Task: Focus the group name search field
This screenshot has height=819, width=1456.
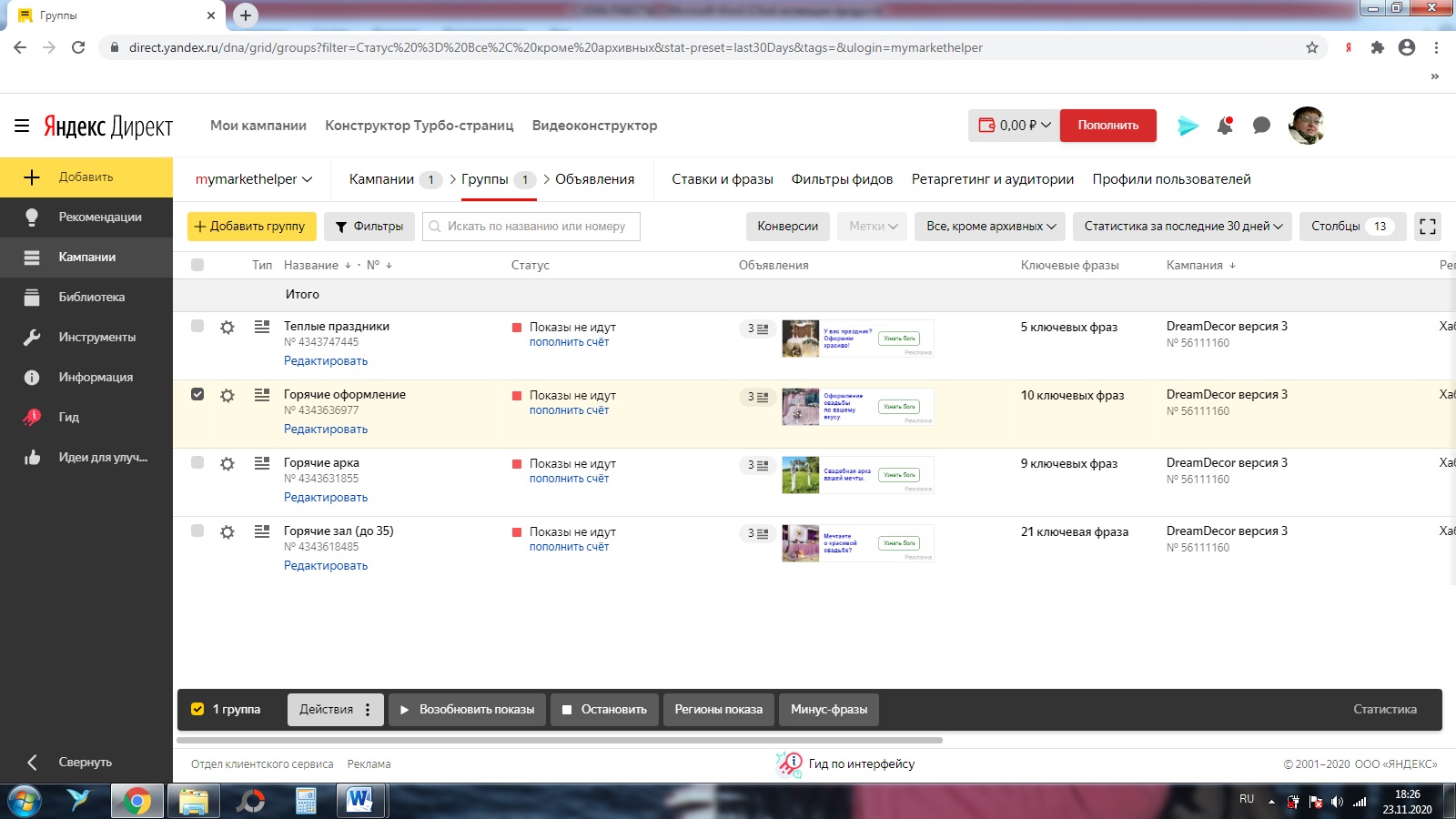Action: click(x=531, y=227)
